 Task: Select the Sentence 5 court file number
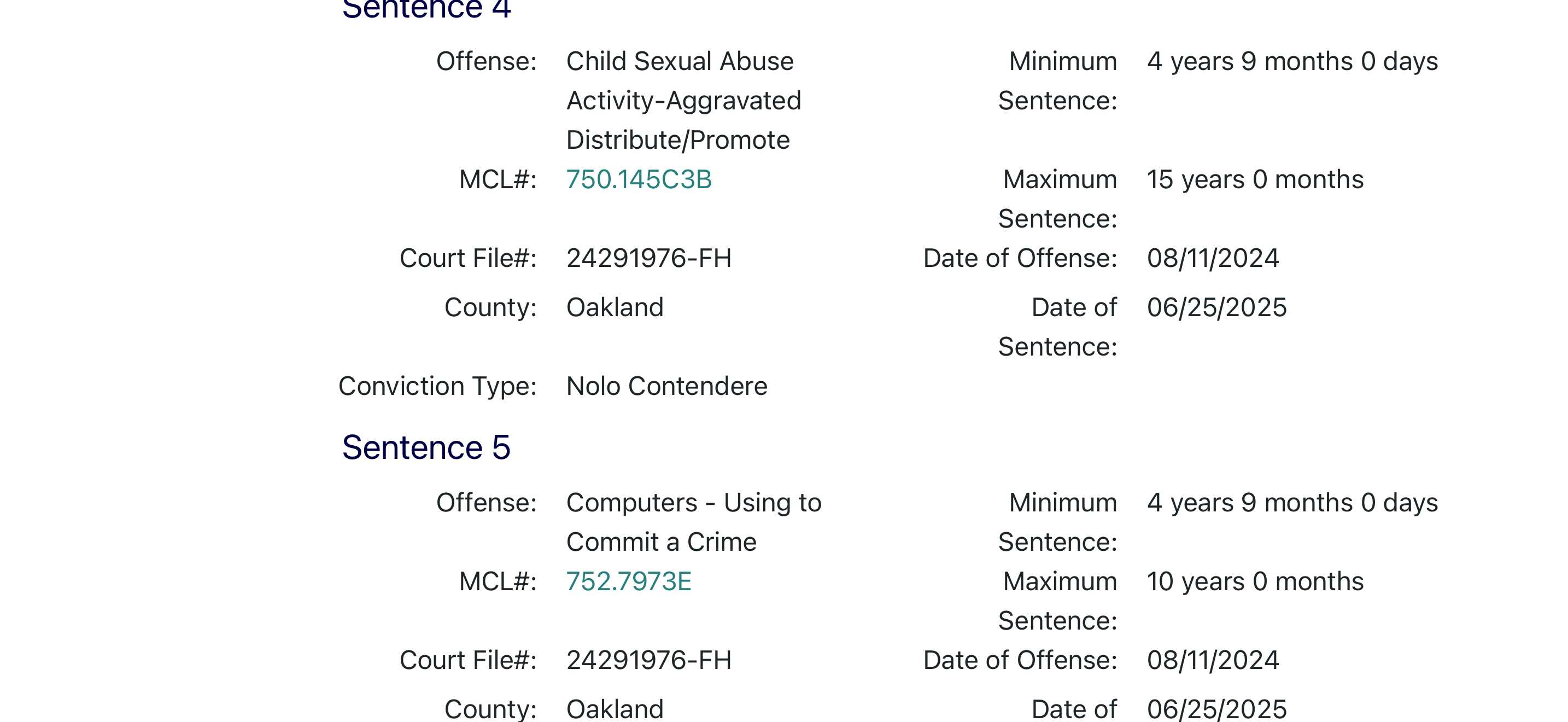(x=648, y=660)
